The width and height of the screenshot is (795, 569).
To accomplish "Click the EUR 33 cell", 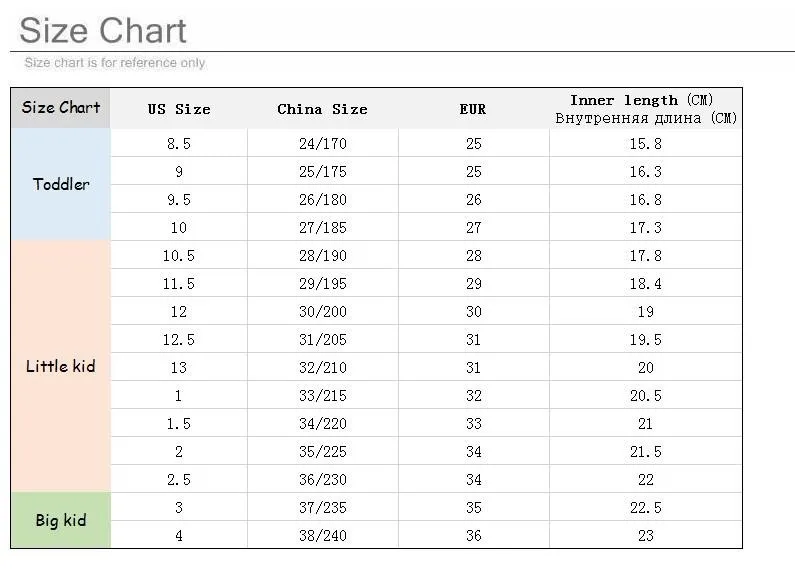I will coord(473,423).
